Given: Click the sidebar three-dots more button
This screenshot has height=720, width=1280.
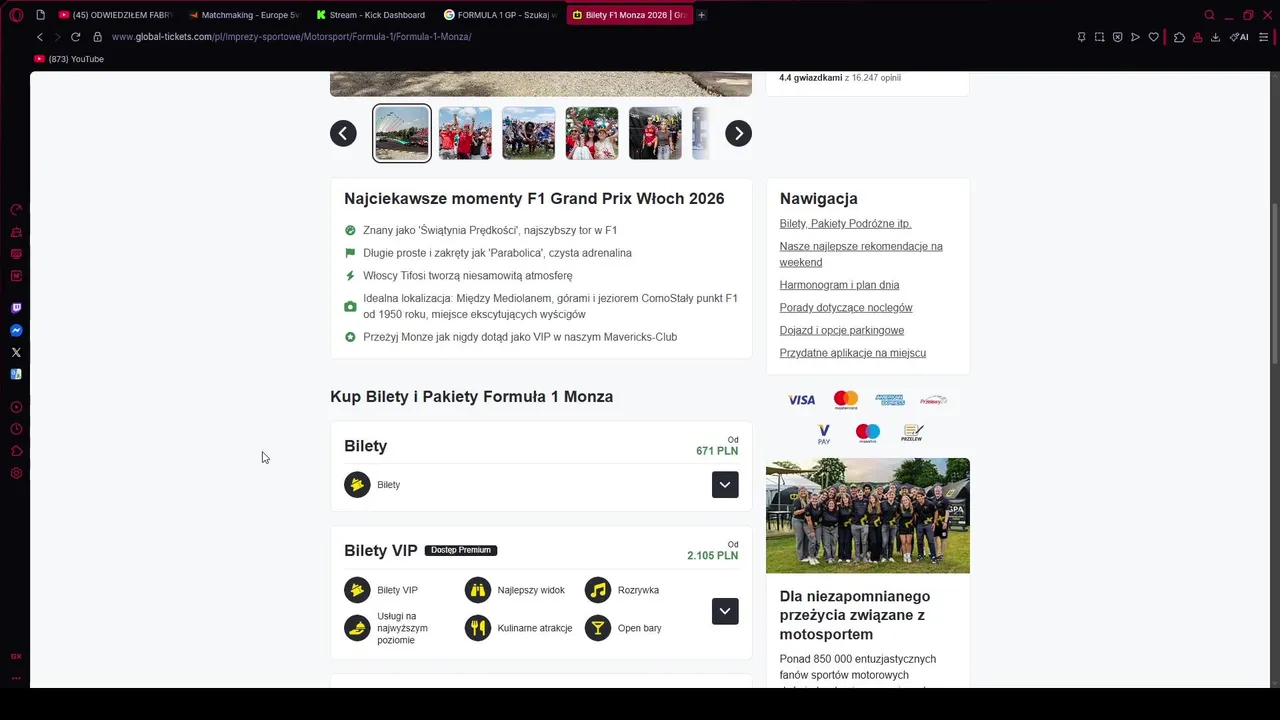Looking at the screenshot, I should [x=16, y=677].
